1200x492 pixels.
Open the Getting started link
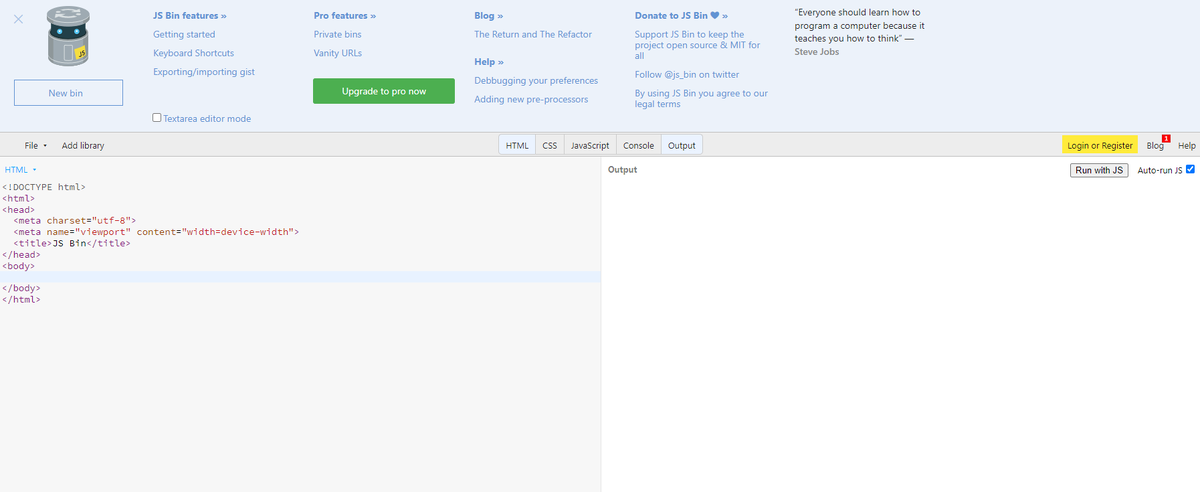[184, 34]
